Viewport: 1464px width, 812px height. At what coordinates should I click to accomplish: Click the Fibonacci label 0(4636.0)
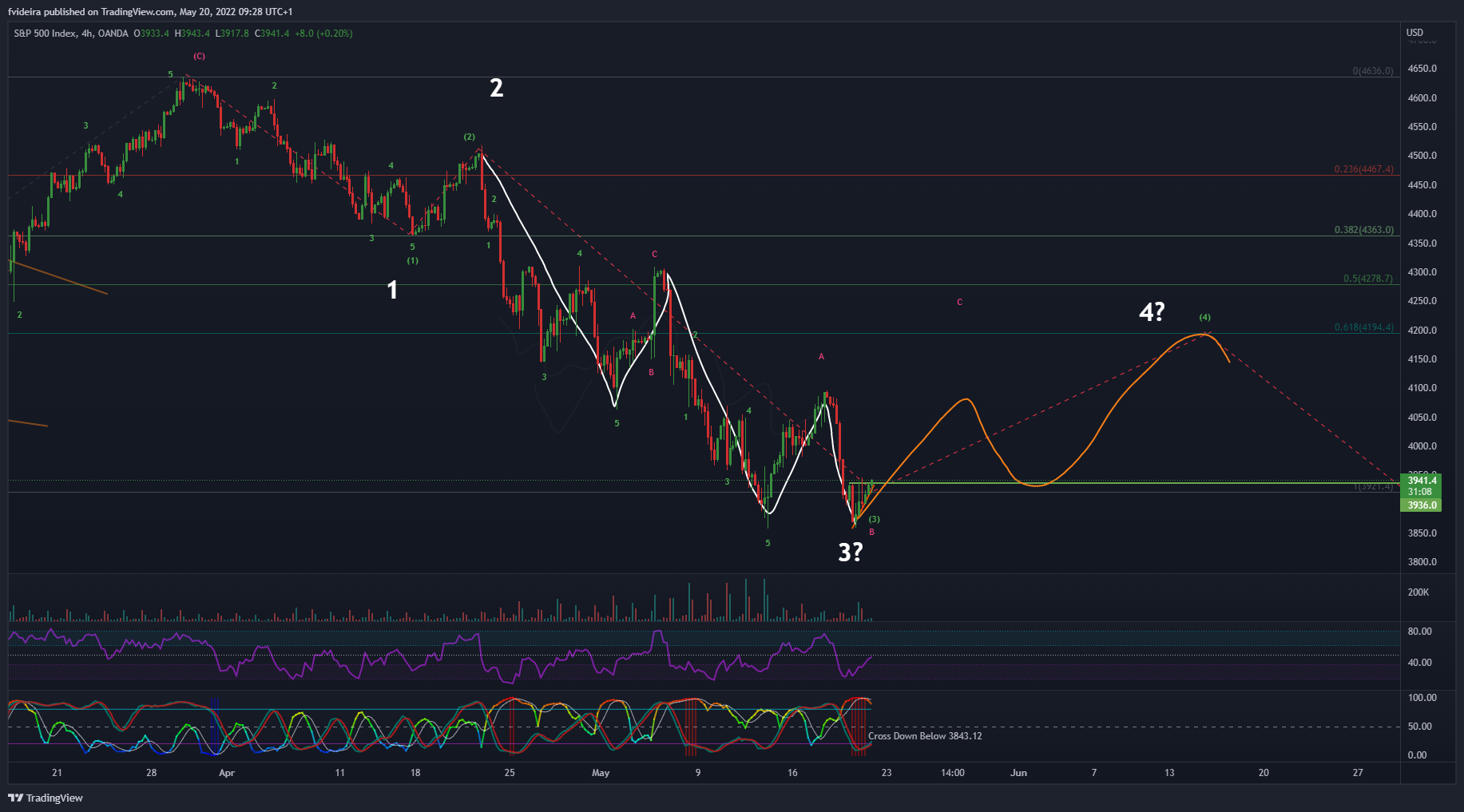1373,71
